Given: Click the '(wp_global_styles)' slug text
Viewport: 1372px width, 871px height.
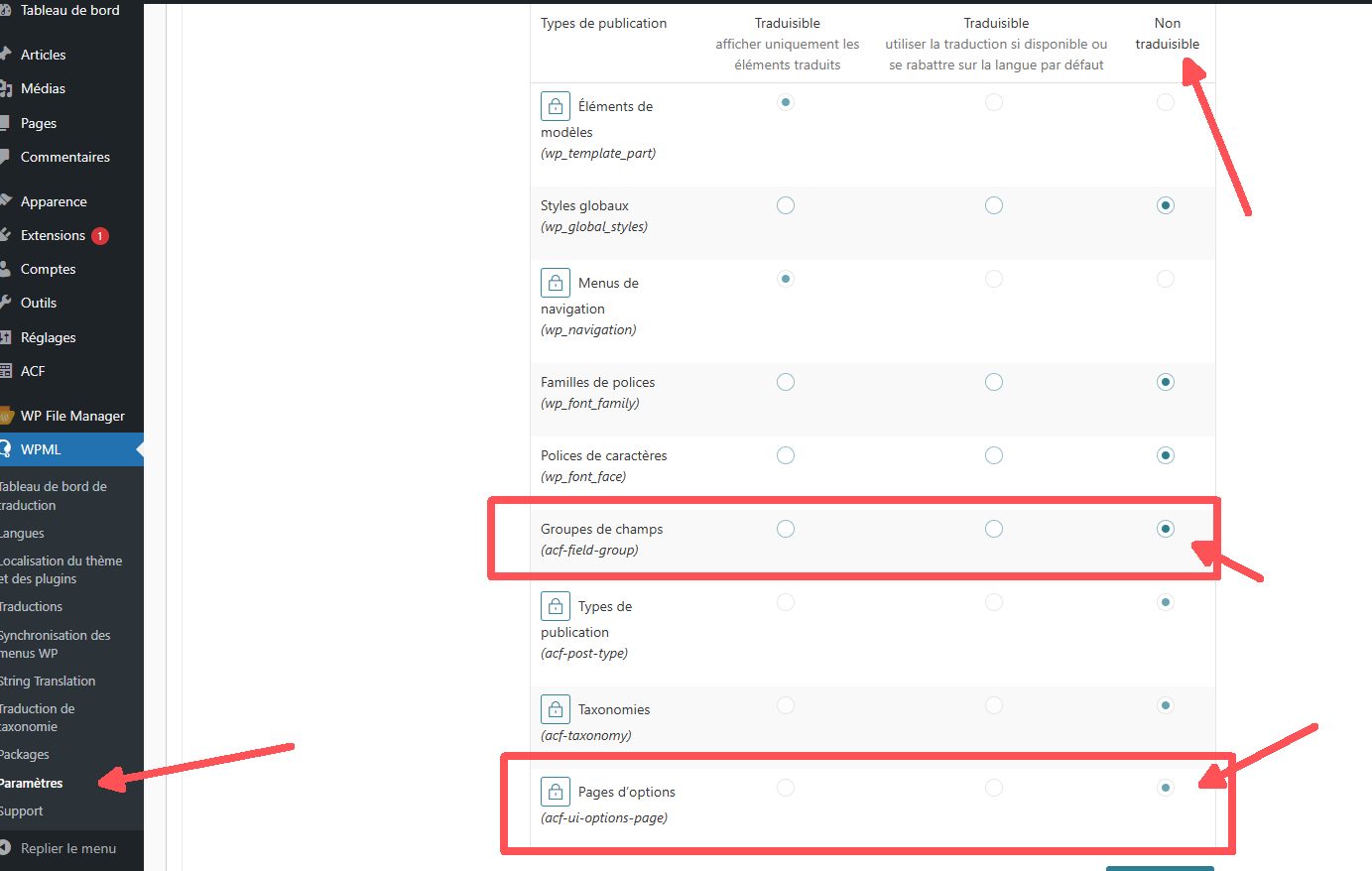Looking at the screenshot, I should (594, 226).
